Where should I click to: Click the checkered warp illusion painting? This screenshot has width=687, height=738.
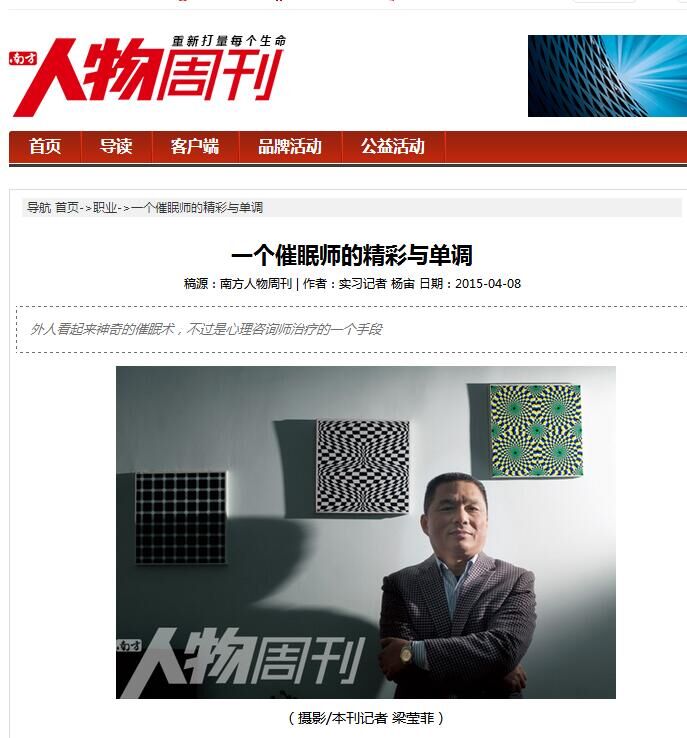[362, 466]
